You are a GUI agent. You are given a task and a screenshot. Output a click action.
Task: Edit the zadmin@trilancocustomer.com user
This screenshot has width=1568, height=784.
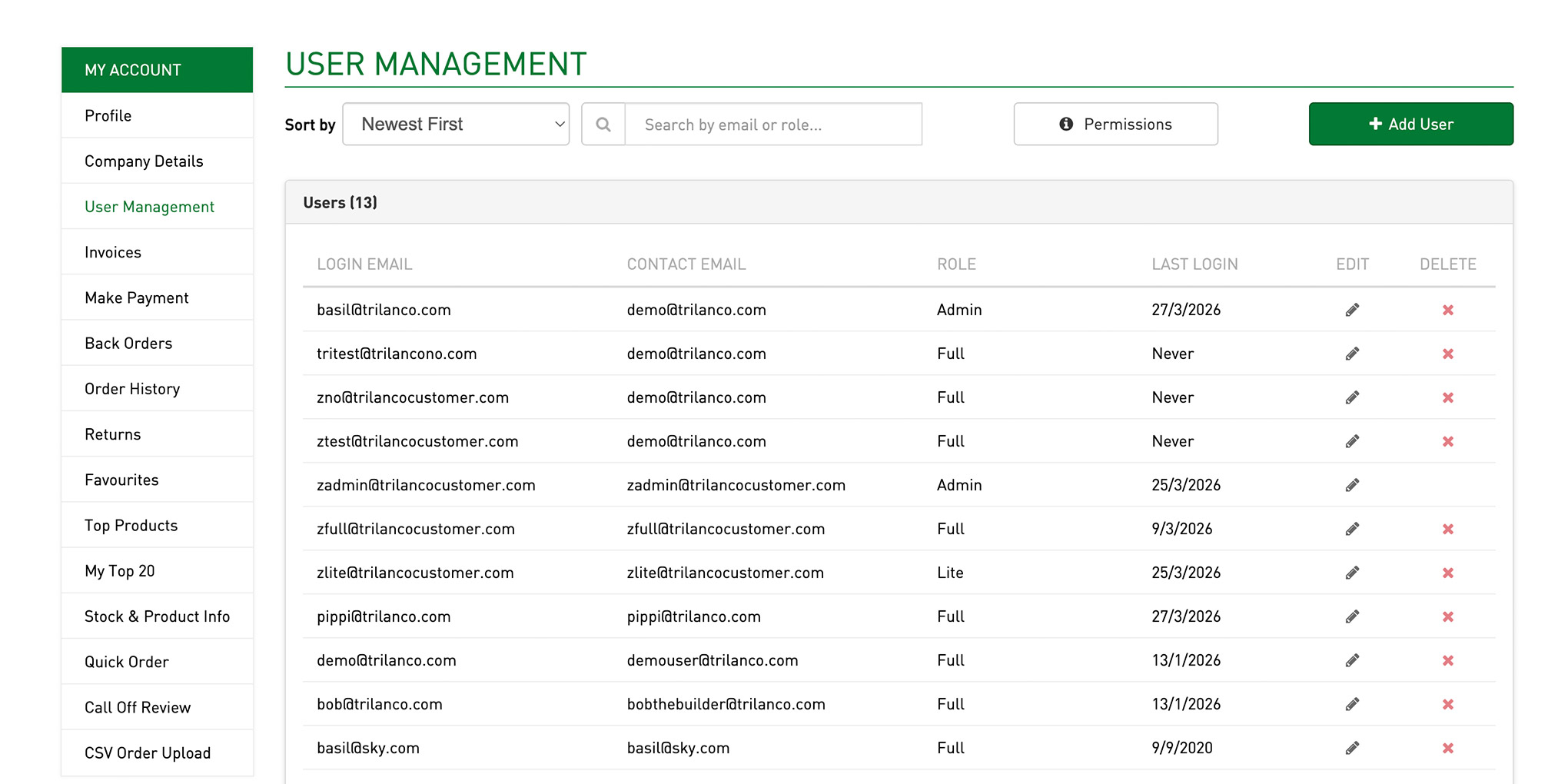tap(1352, 485)
